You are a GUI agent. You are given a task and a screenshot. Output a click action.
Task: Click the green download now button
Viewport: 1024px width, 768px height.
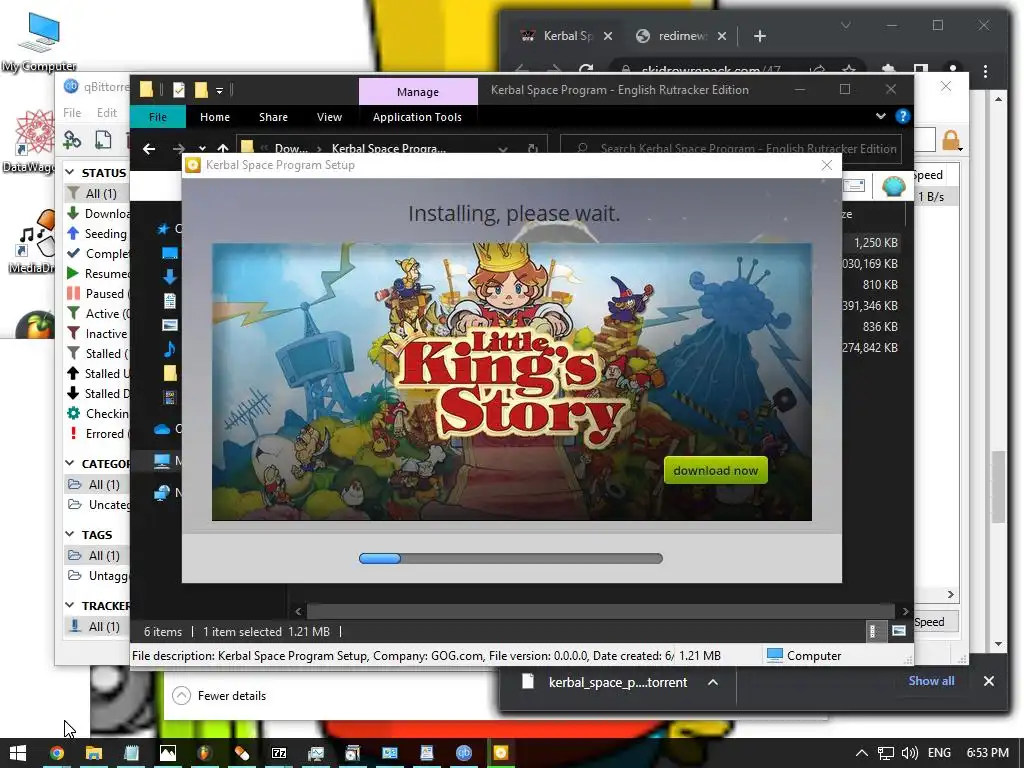coord(716,470)
